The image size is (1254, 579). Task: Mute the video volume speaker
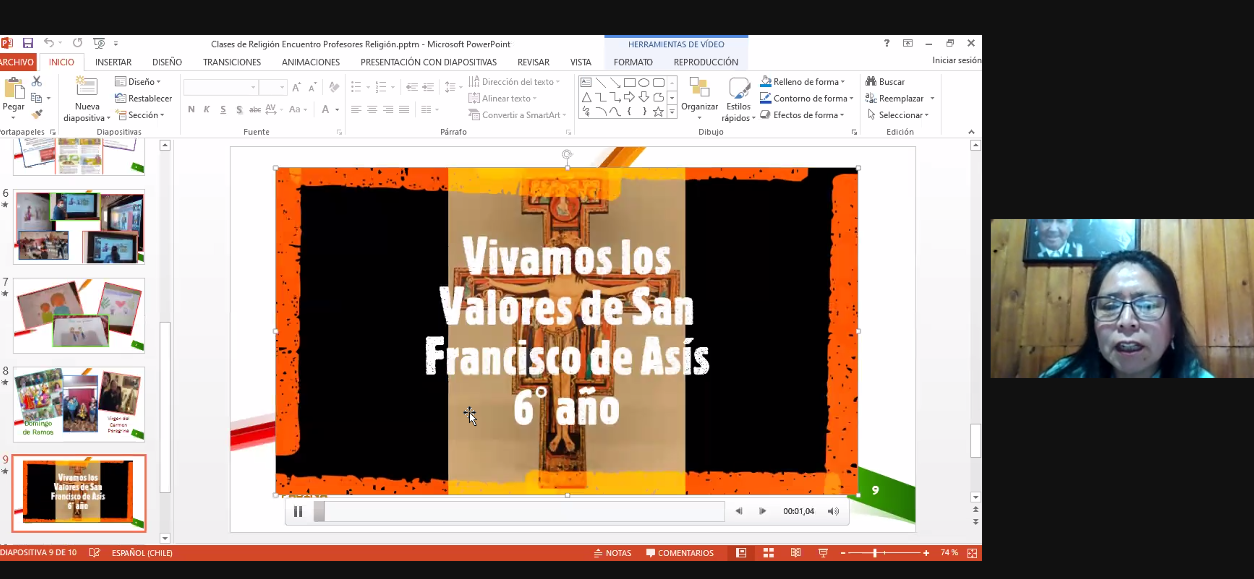click(833, 511)
